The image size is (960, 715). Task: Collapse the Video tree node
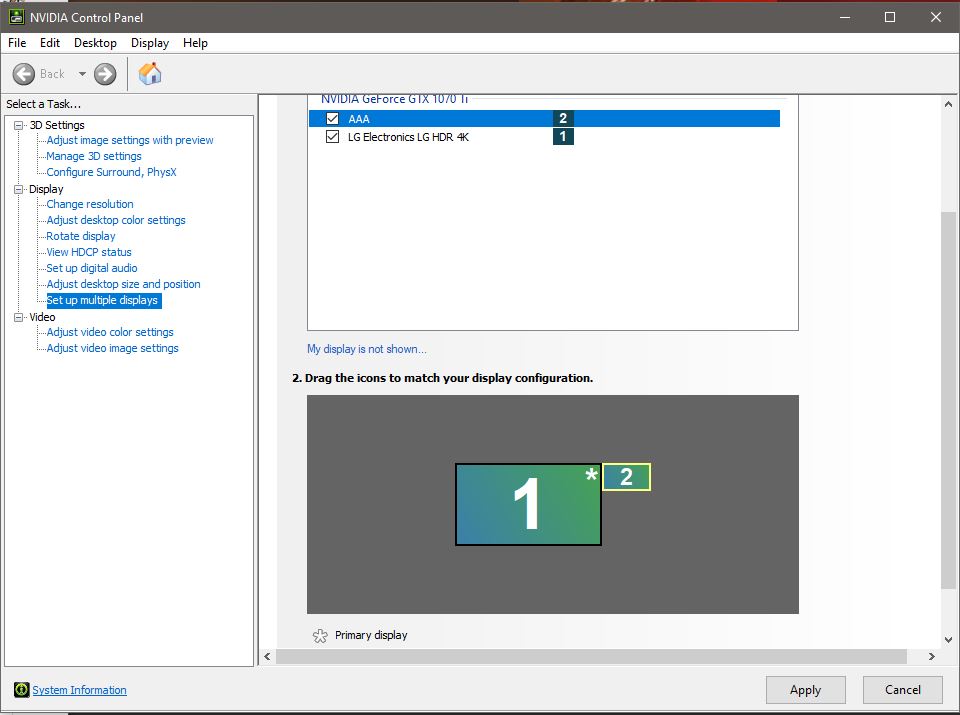[19, 317]
